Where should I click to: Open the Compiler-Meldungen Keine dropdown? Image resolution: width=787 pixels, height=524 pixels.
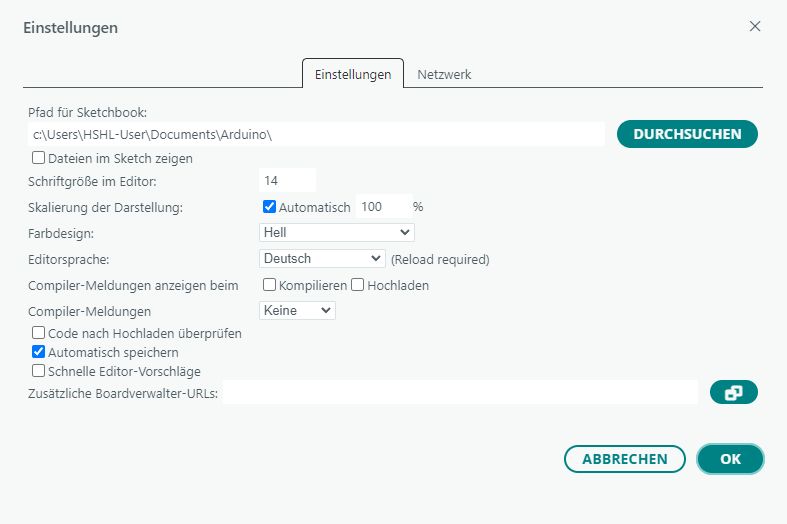point(297,311)
